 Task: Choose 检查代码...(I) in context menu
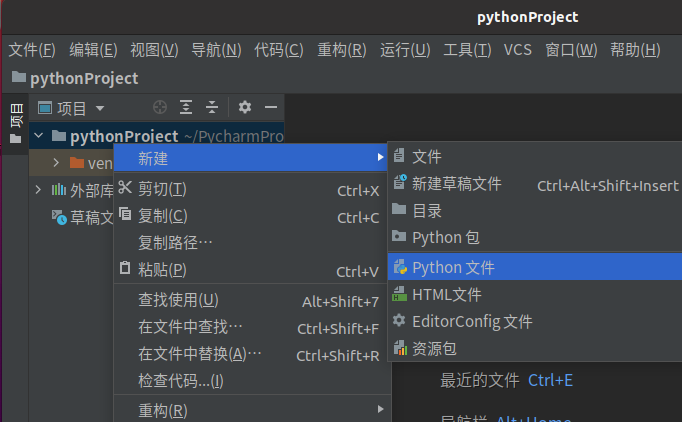pyautogui.click(x=251, y=382)
